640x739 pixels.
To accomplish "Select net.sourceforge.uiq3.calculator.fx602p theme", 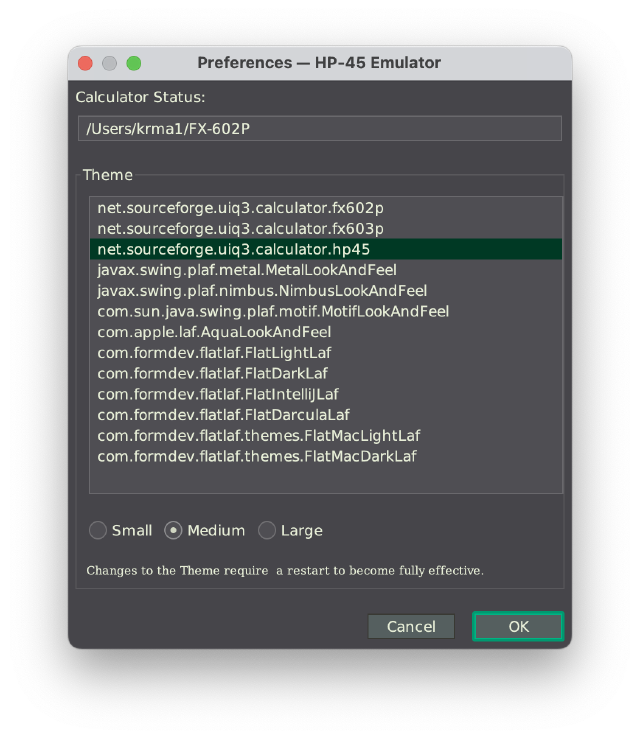I will 326,208.
